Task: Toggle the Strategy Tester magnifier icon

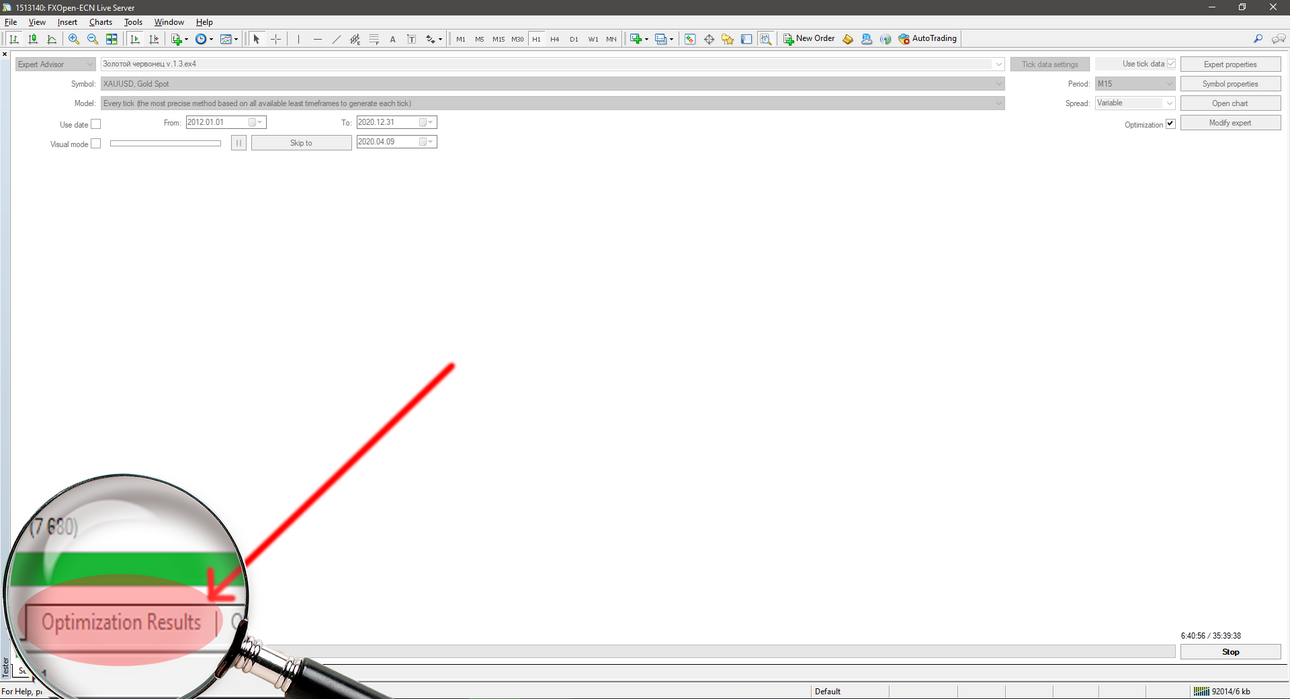Action: coord(765,39)
